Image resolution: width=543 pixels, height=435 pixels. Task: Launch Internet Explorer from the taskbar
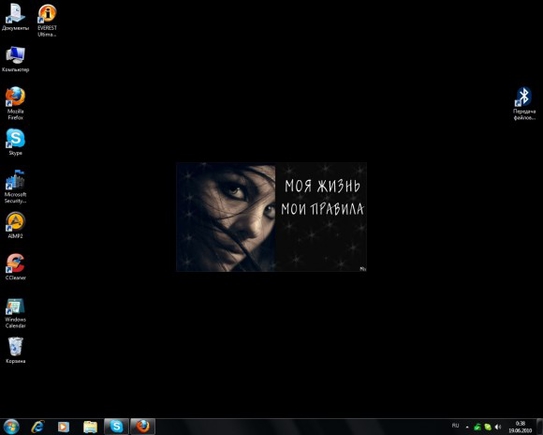point(37,426)
